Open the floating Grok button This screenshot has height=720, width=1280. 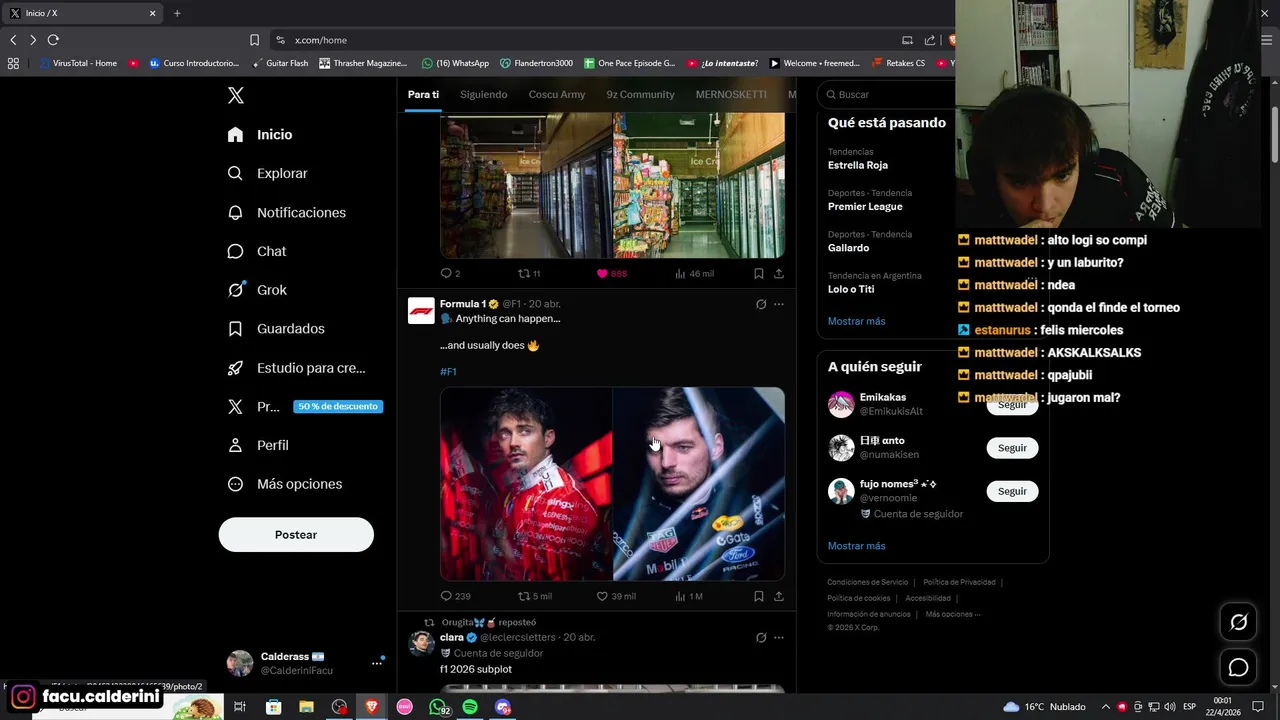click(x=1238, y=622)
